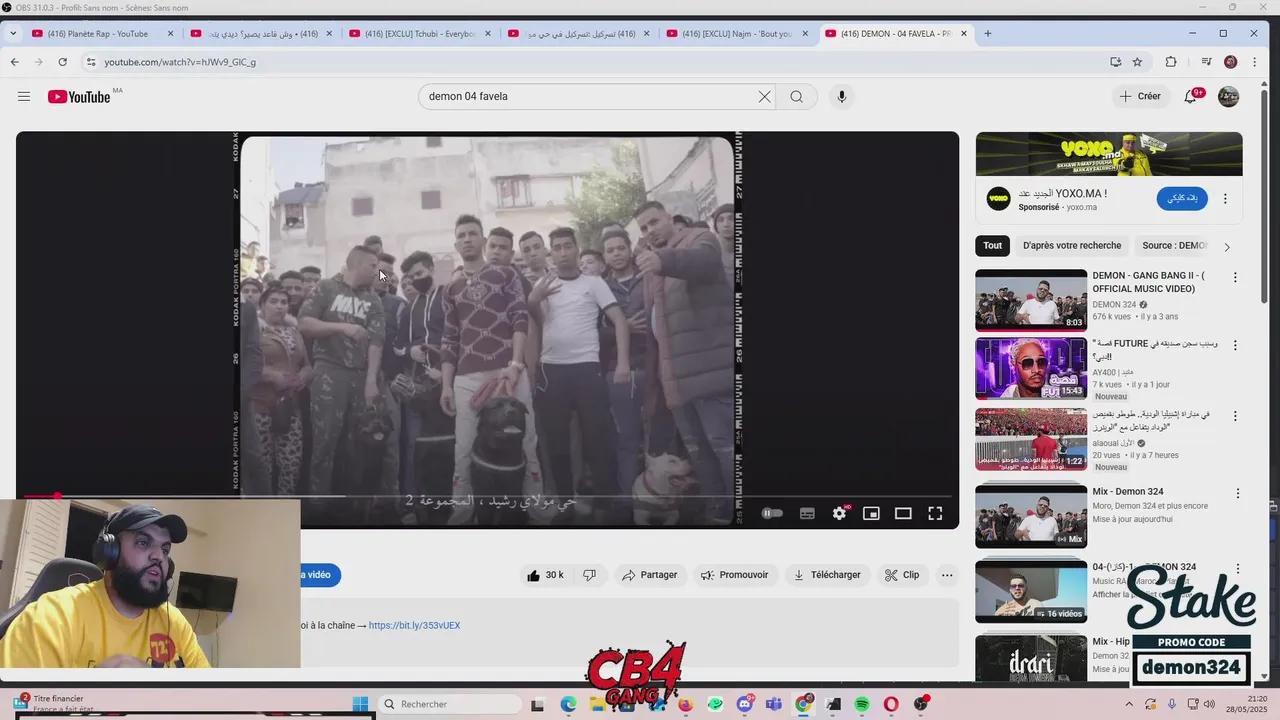Image resolution: width=1280 pixels, height=720 pixels.
Task: Switch to theater mode
Action: click(x=903, y=513)
